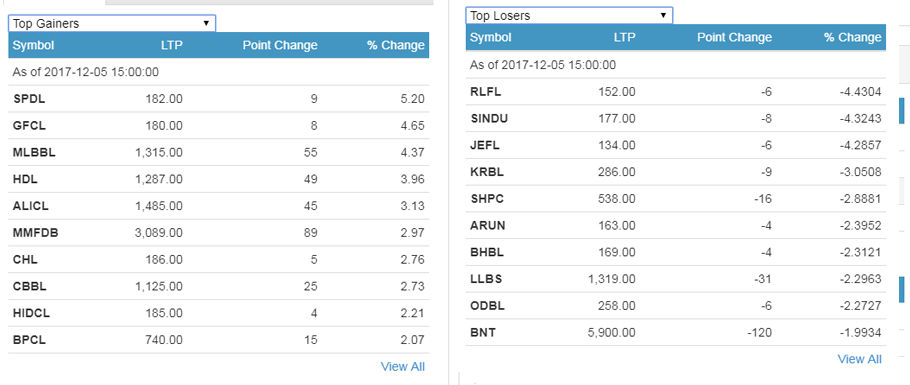Select the RLFL symbol in losers

pyautogui.click(x=485, y=91)
